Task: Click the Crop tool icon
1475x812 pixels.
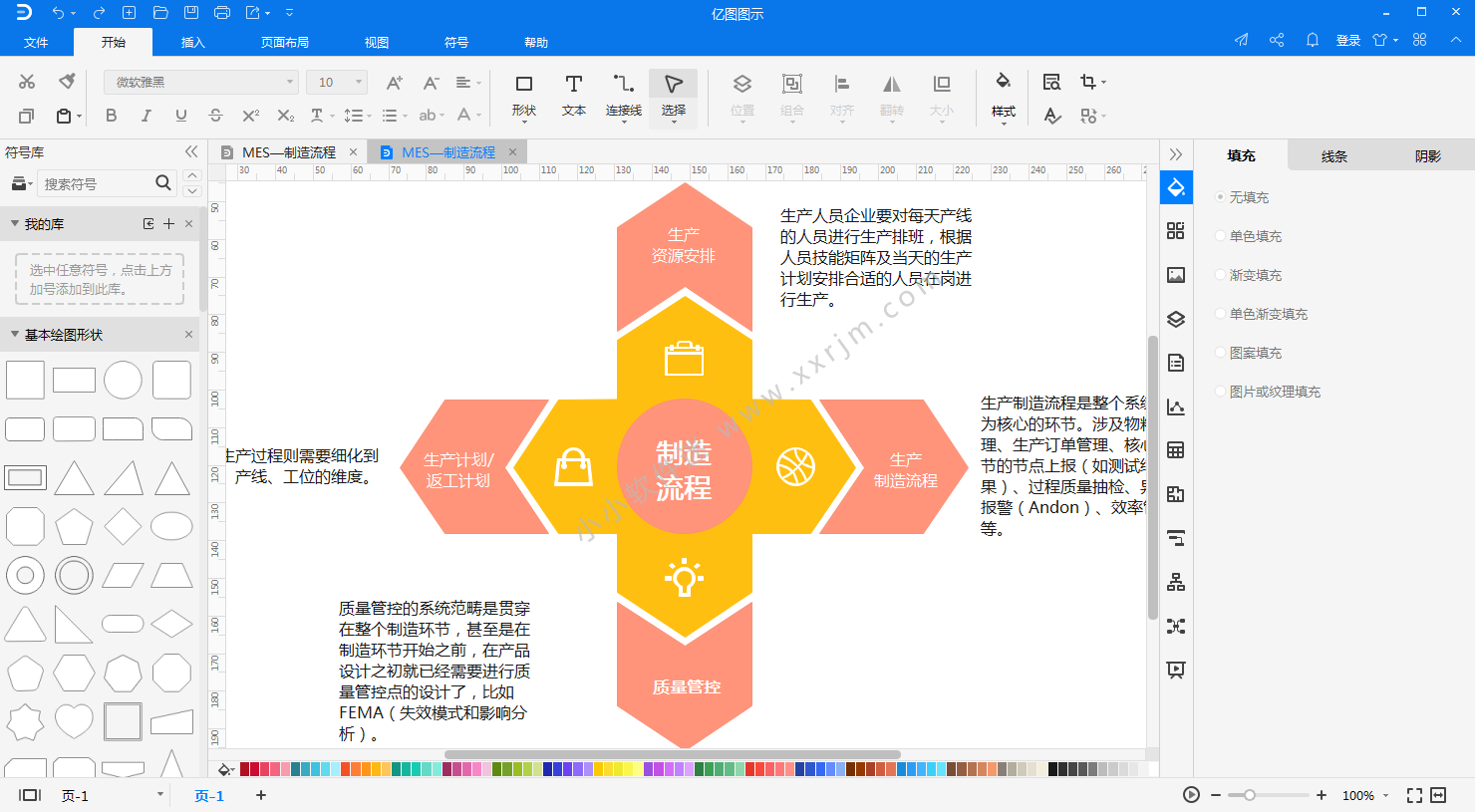Action: [x=1088, y=83]
